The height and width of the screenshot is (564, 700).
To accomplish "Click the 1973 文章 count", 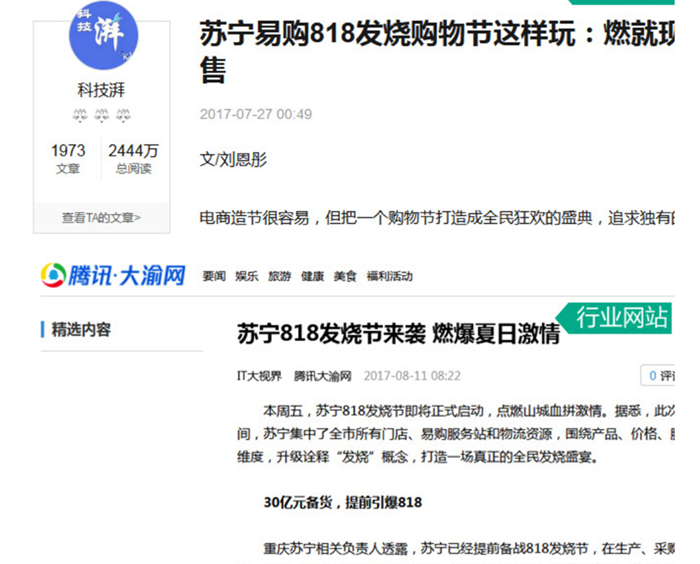I will click(68, 159).
